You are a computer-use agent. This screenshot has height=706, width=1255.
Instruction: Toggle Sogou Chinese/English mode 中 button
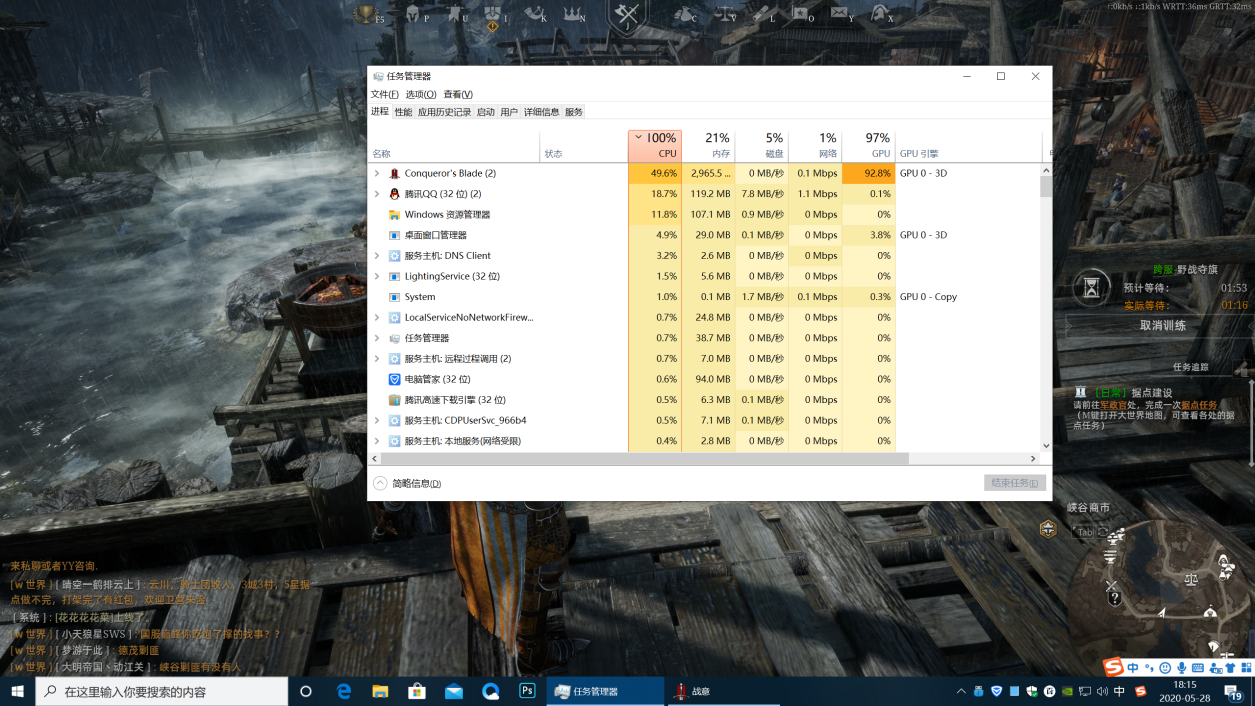1133,667
